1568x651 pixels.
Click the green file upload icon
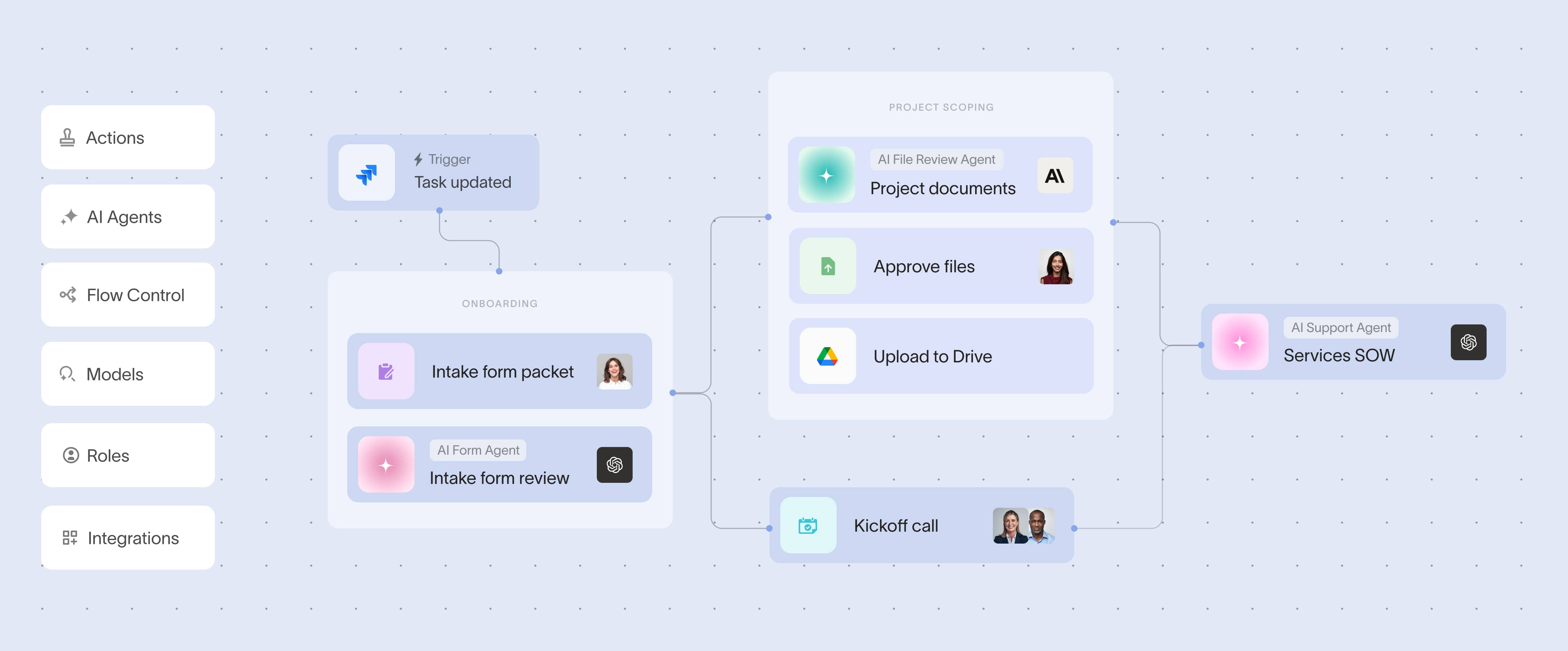(x=827, y=267)
